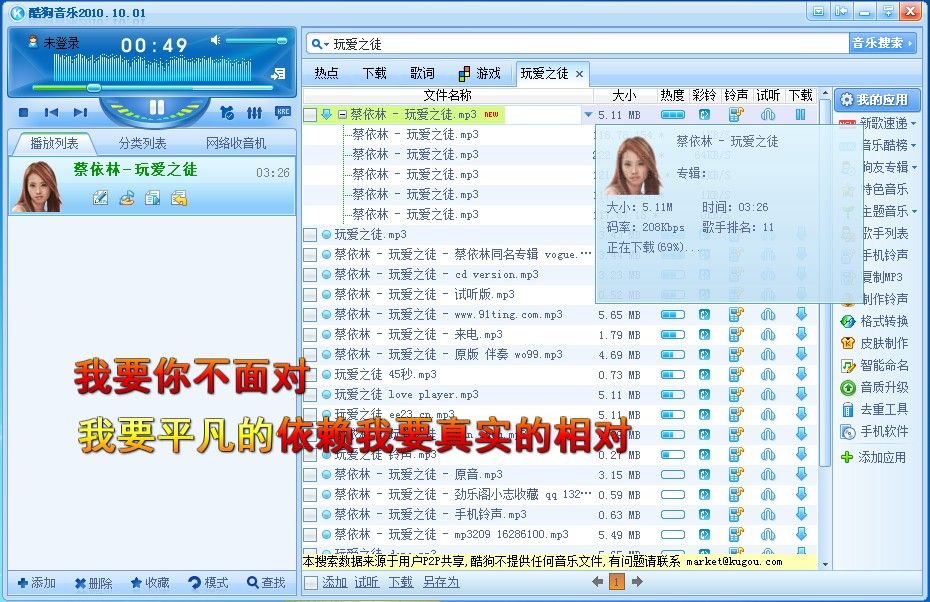Click the always-on-top pin icon in title bar
930x602 pixels.
pyautogui.click(x=888, y=11)
